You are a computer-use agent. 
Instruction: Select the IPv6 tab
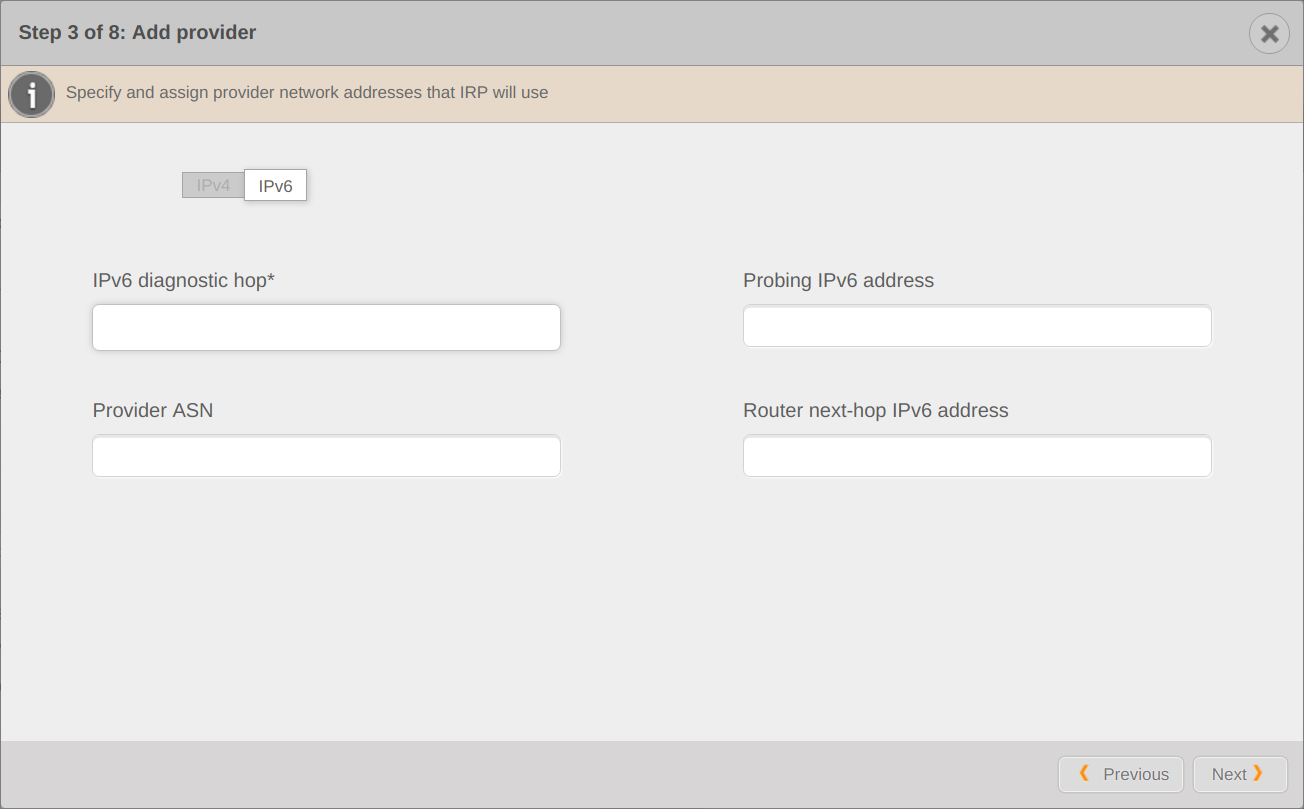pyautogui.click(x=276, y=185)
